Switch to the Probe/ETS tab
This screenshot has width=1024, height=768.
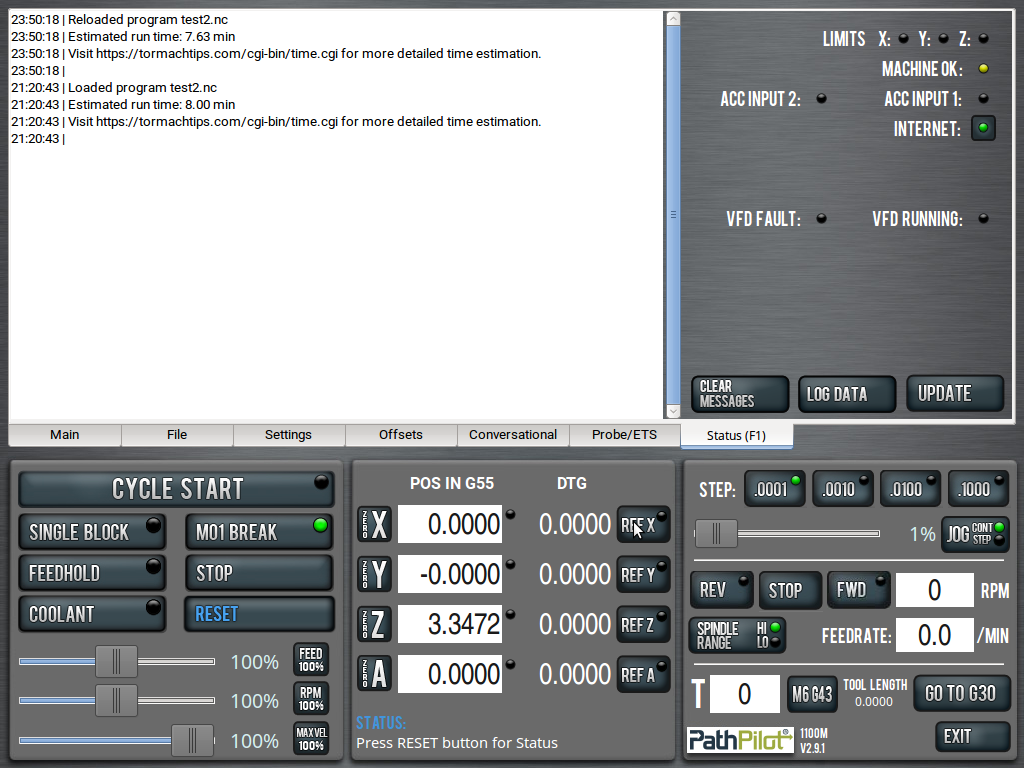pyautogui.click(x=624, y=435)
